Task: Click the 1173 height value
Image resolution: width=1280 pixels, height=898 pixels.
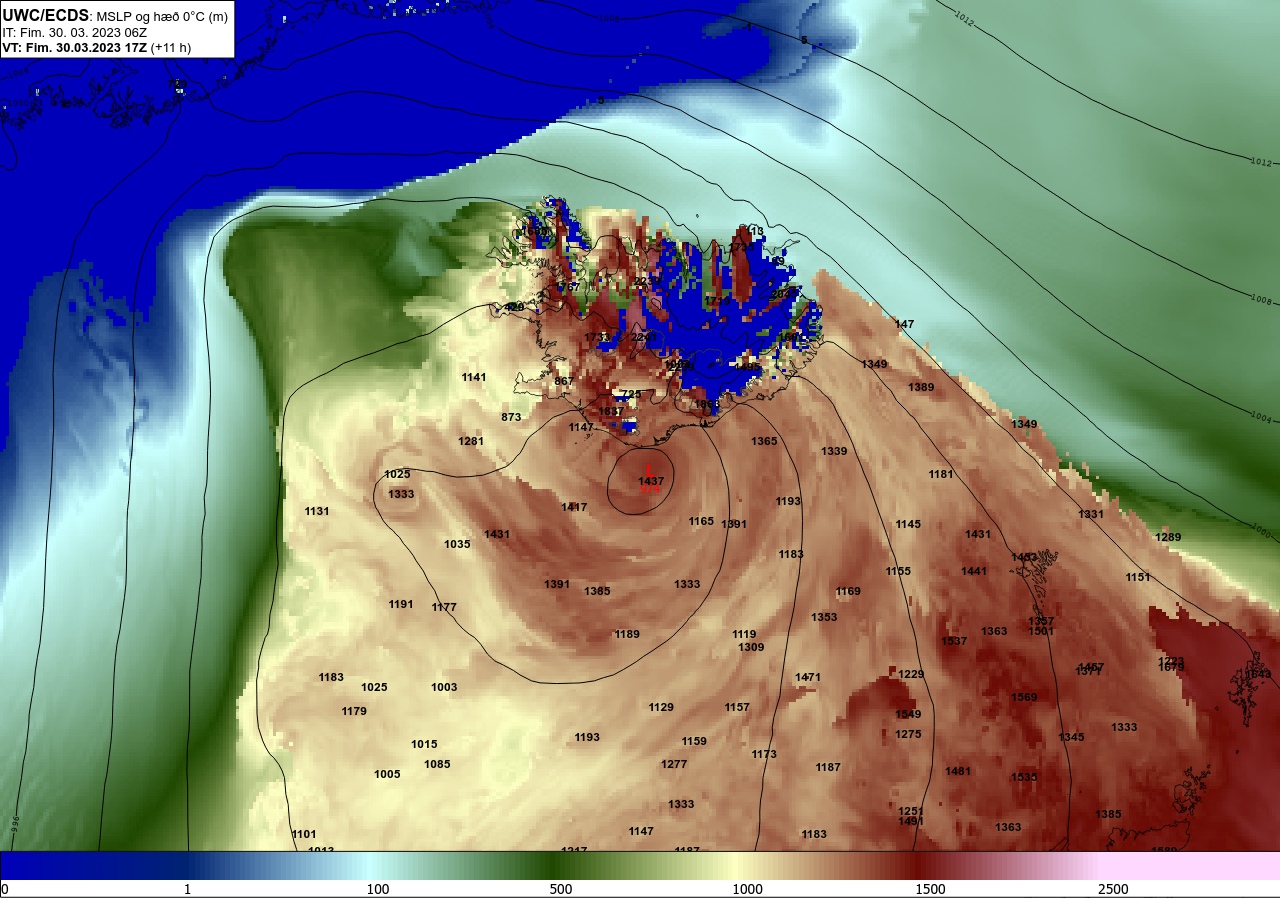Action: tap(764, 754)
